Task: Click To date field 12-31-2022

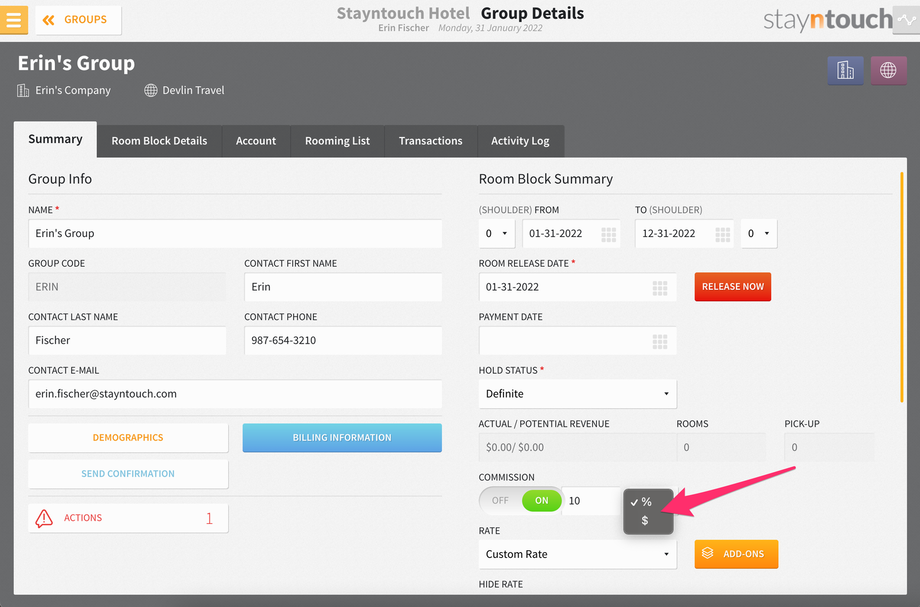Action: tap(684, 233)
